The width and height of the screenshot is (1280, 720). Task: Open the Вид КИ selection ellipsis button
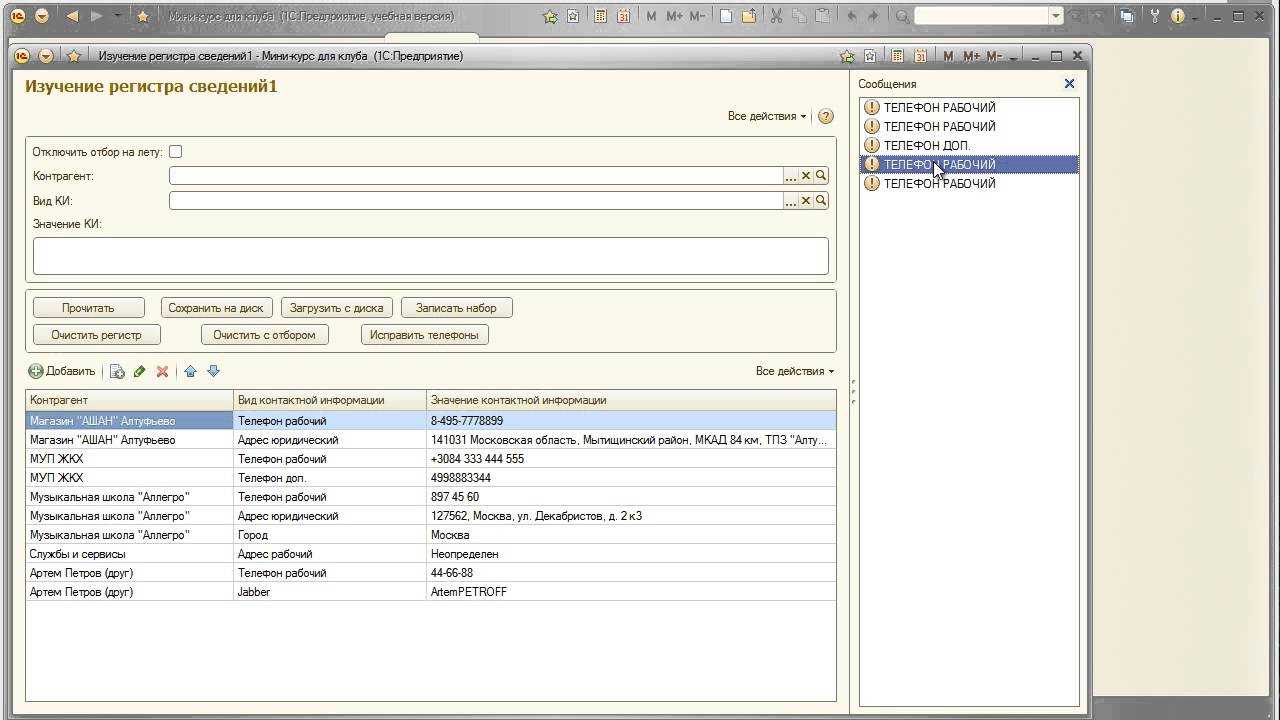[x=791, y=201]
